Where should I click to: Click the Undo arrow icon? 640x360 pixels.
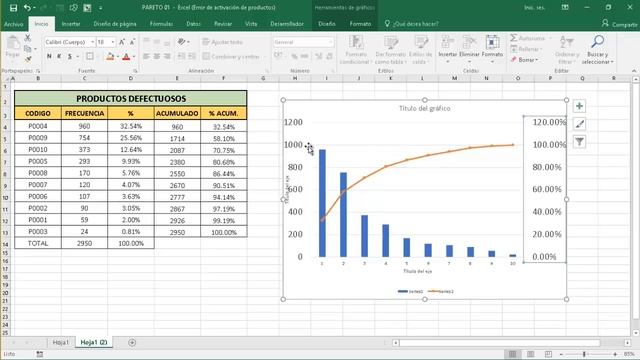click(x=27, y=8)
